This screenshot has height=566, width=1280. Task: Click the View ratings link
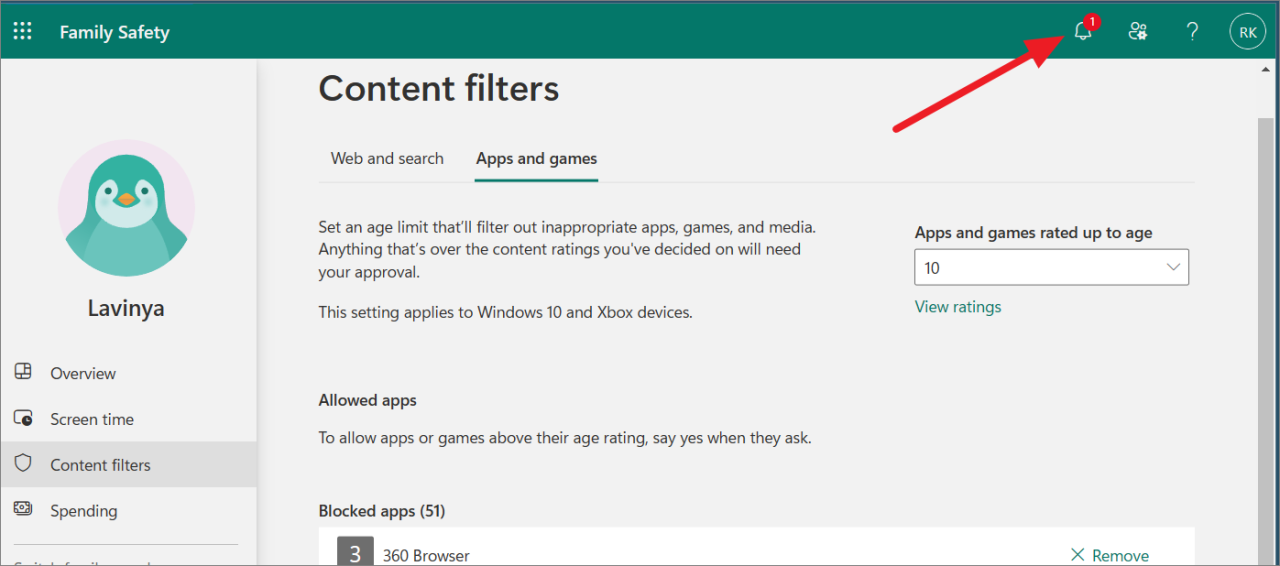957,307
